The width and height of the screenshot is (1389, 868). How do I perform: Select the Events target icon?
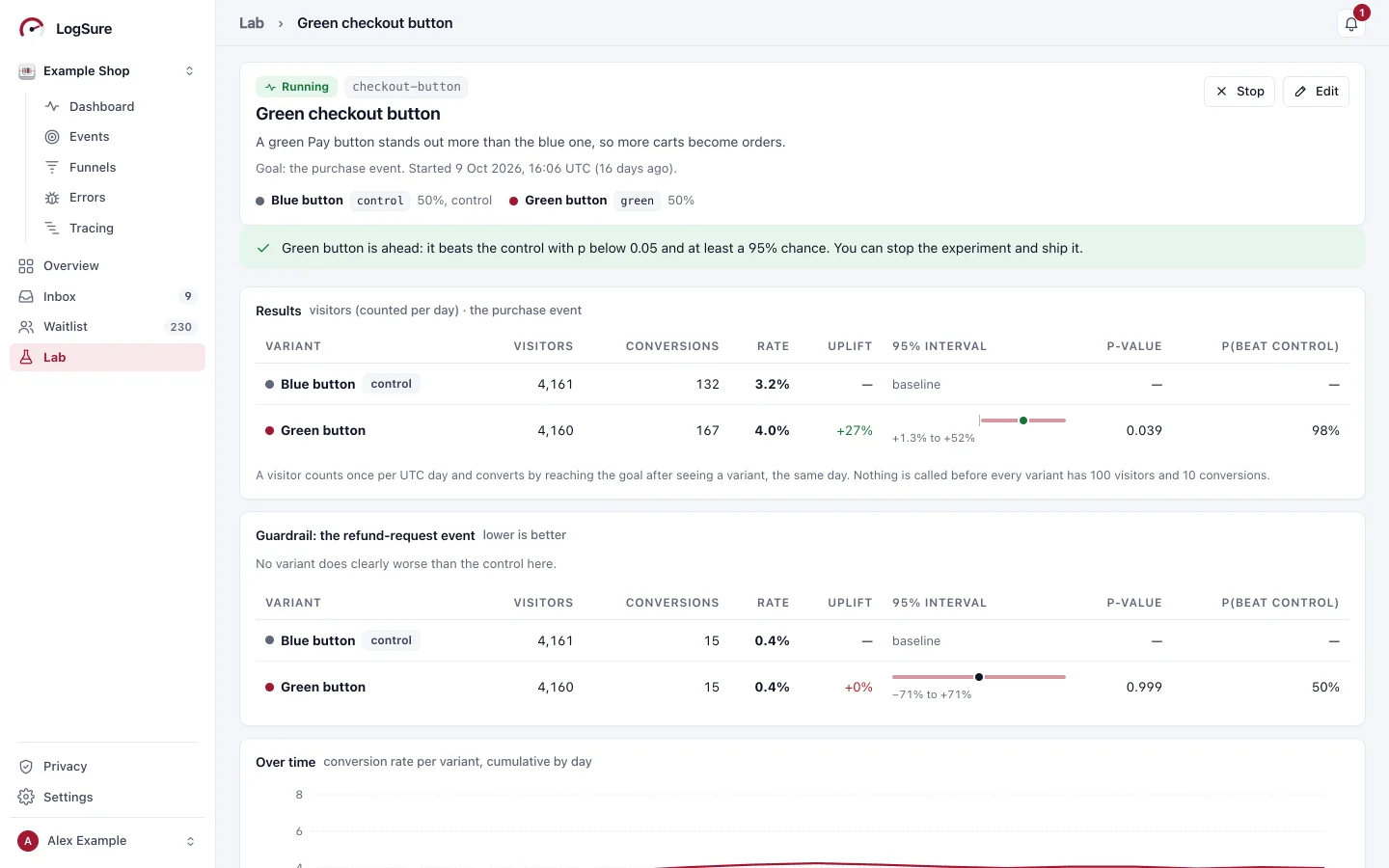pos(52,137)
